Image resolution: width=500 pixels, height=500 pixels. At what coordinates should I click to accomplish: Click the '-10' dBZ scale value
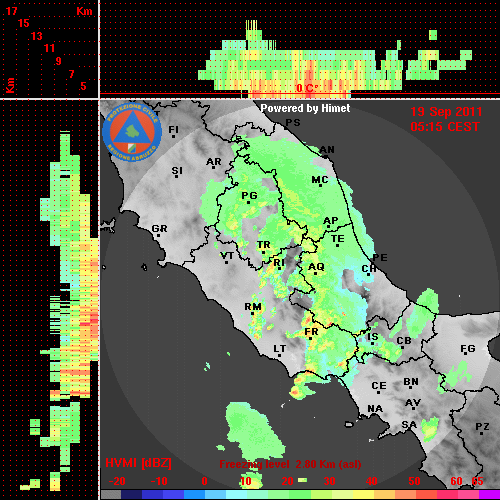[x=159, y=481]
